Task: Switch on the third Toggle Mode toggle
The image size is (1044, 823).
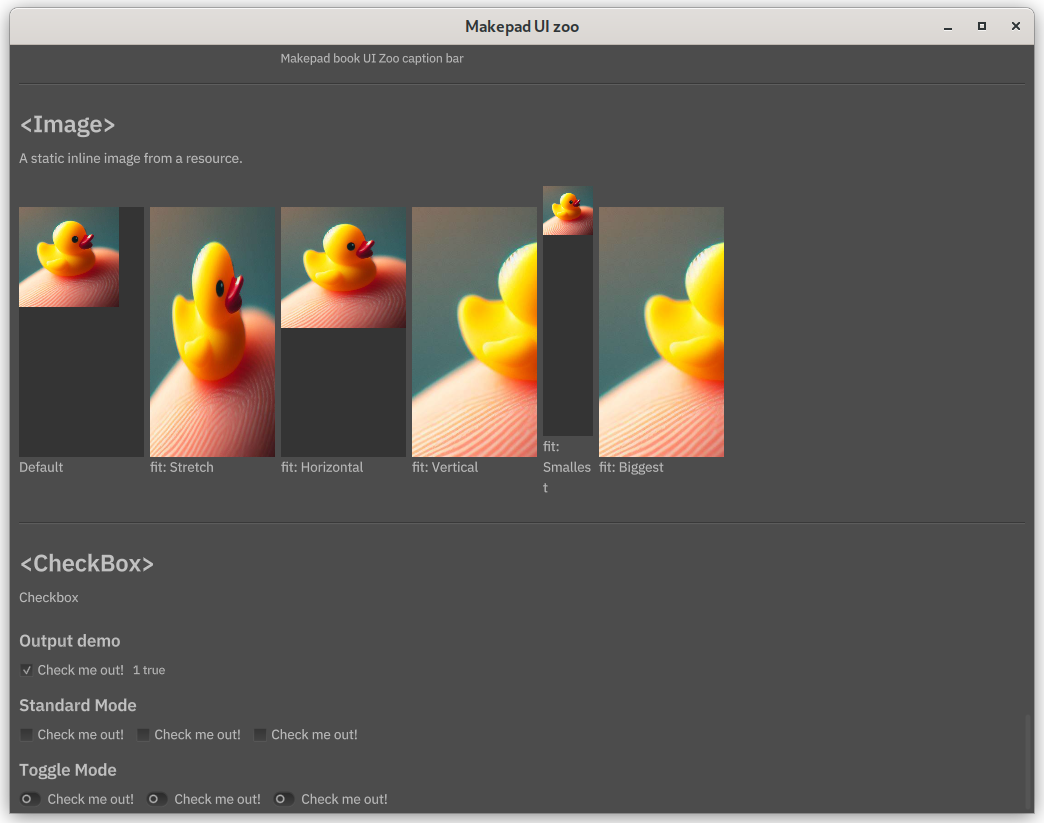Action: click(284, 799)
